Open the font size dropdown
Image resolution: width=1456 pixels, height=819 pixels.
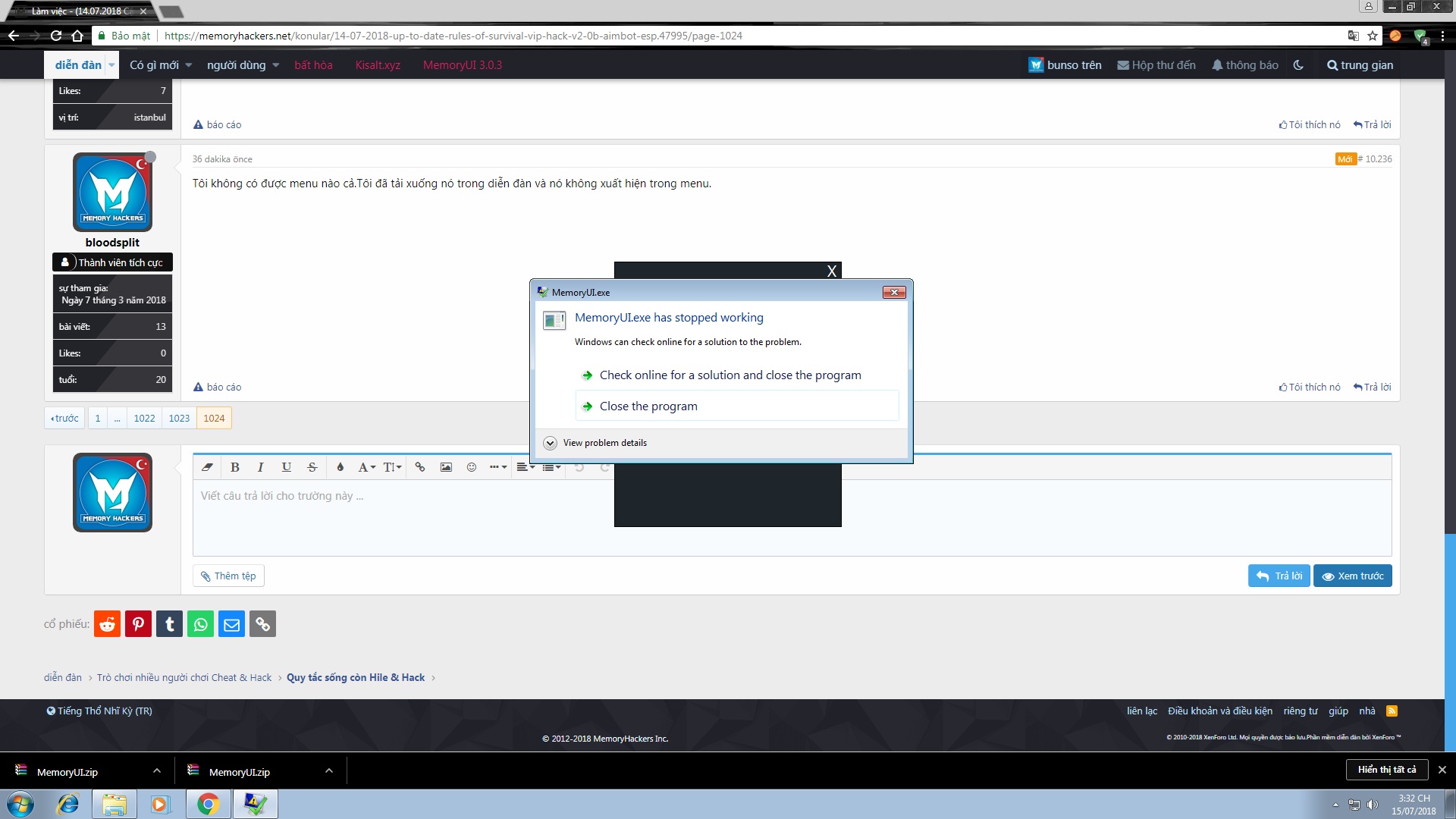[x=392, y=467]
